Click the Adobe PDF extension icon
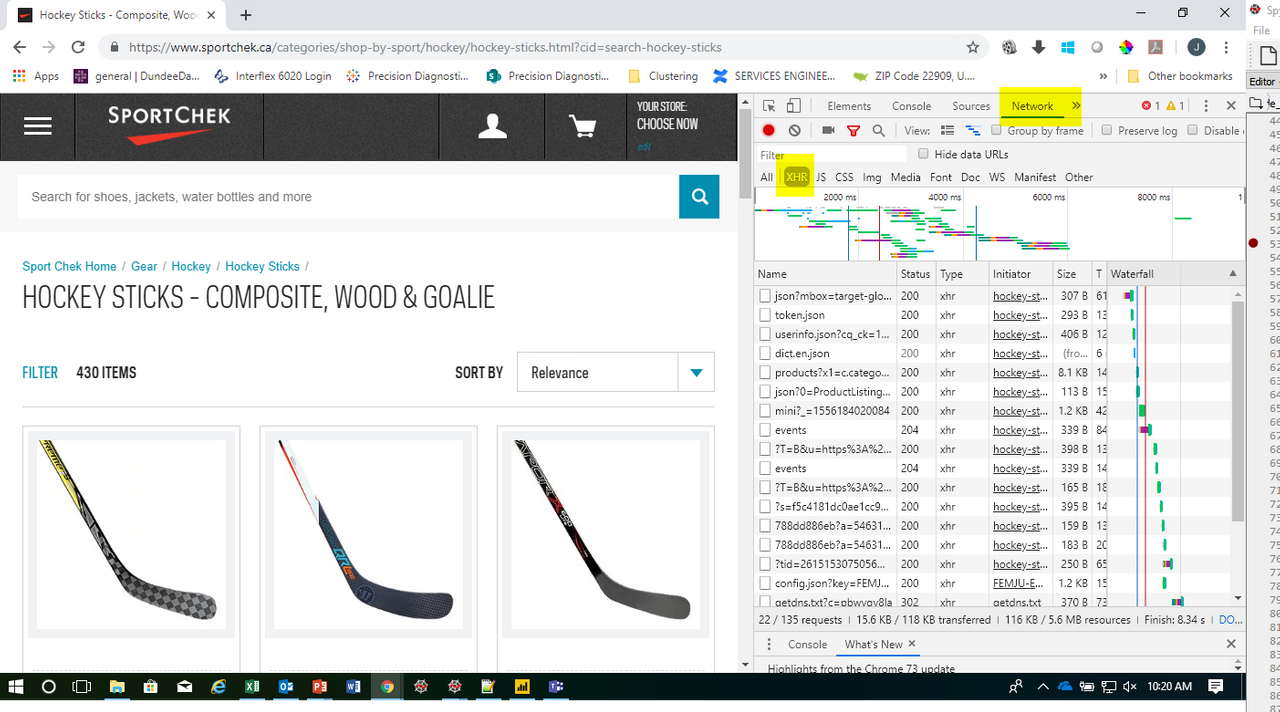The image size is (1280, 712). tap(1154, 47)
